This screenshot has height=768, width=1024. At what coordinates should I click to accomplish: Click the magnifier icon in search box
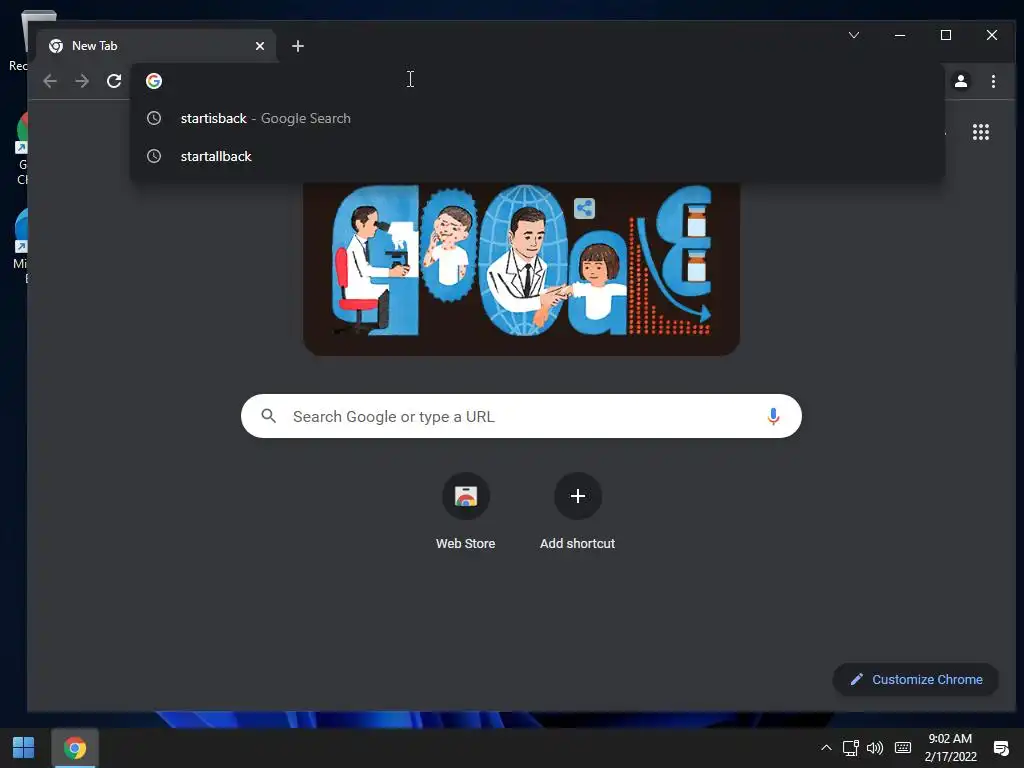coord(268,416)
